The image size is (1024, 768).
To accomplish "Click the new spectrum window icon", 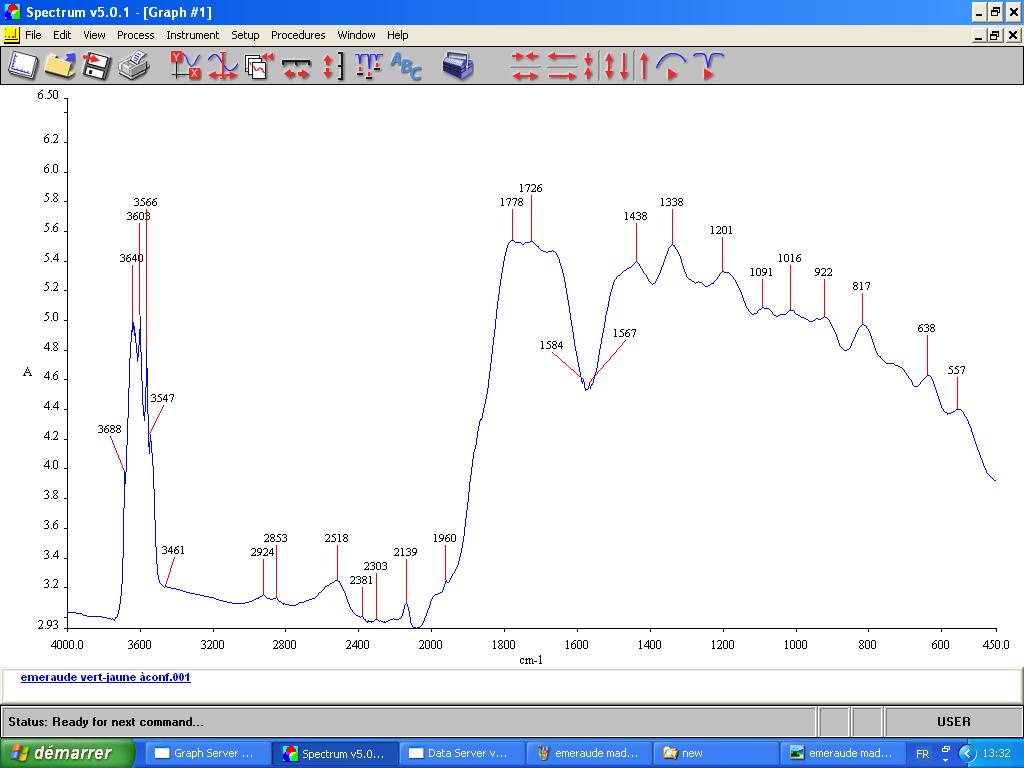I will point(23,66).
